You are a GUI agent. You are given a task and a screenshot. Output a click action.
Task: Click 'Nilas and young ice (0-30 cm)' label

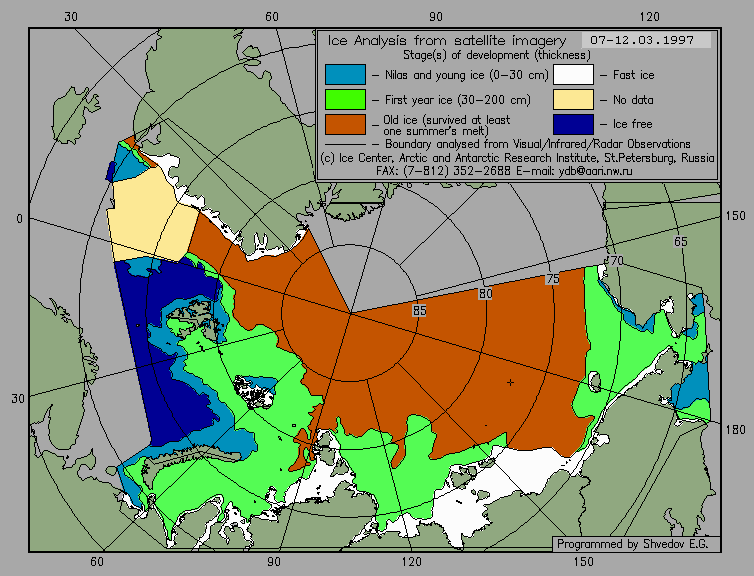(x=466, y=75)
